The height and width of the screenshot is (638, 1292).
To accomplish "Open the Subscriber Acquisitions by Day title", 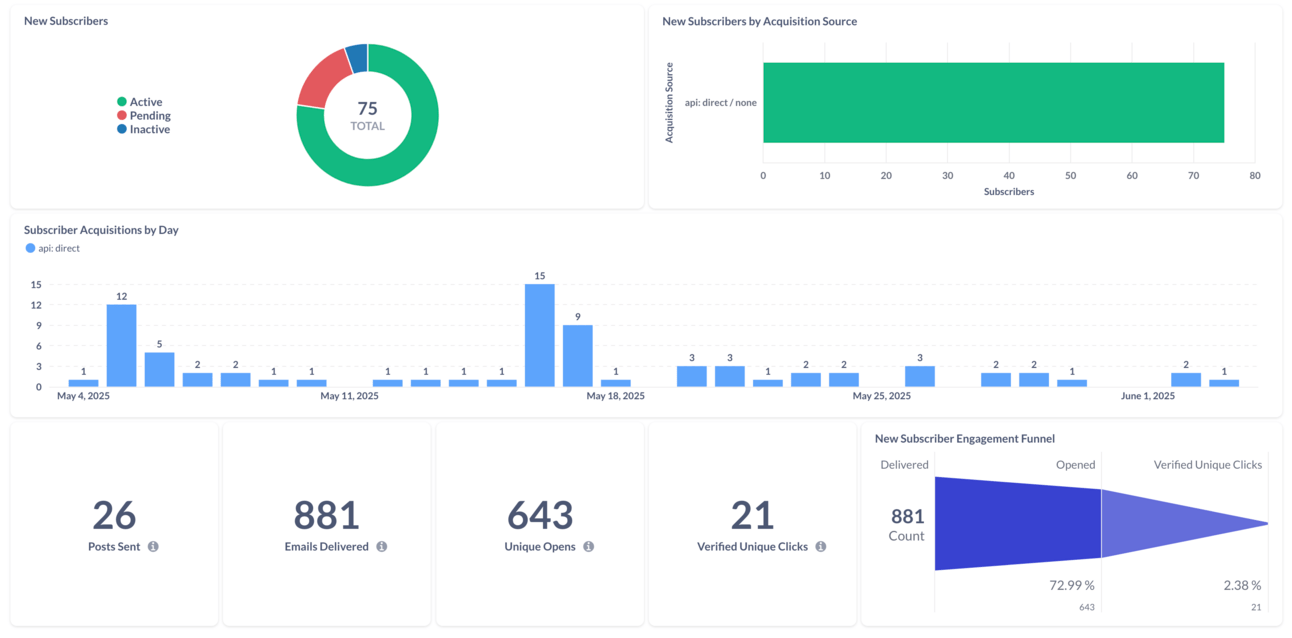I will tap(101, 230).
